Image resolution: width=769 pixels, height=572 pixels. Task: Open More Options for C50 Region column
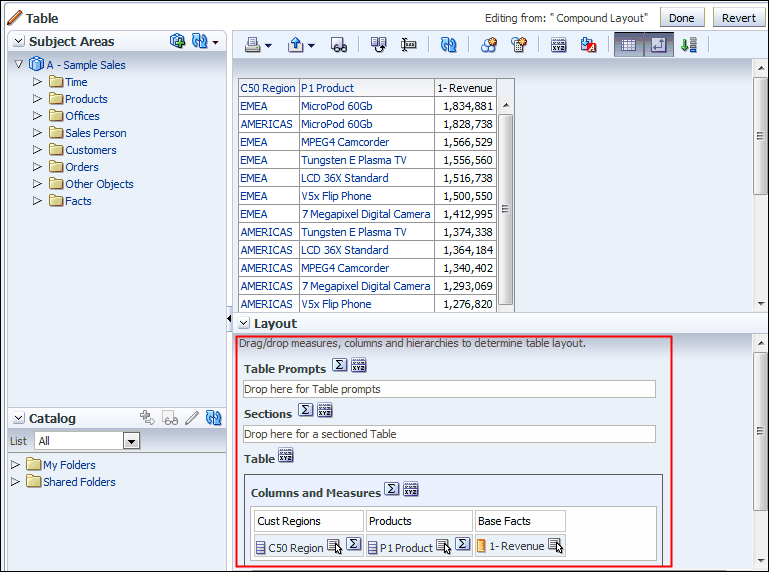click(x=334, y=546)
